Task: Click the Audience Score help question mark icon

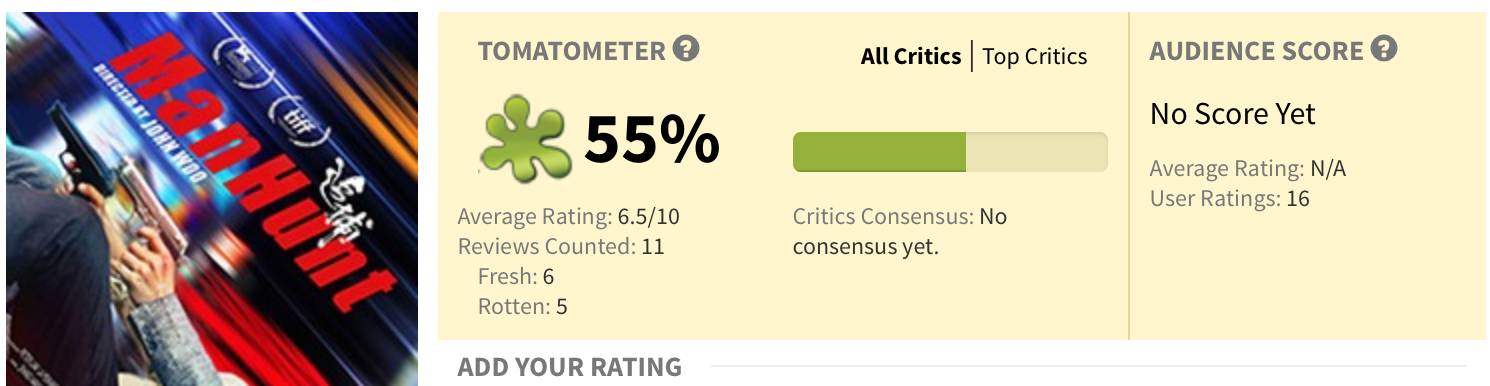Action: (x=1384, y=48)
